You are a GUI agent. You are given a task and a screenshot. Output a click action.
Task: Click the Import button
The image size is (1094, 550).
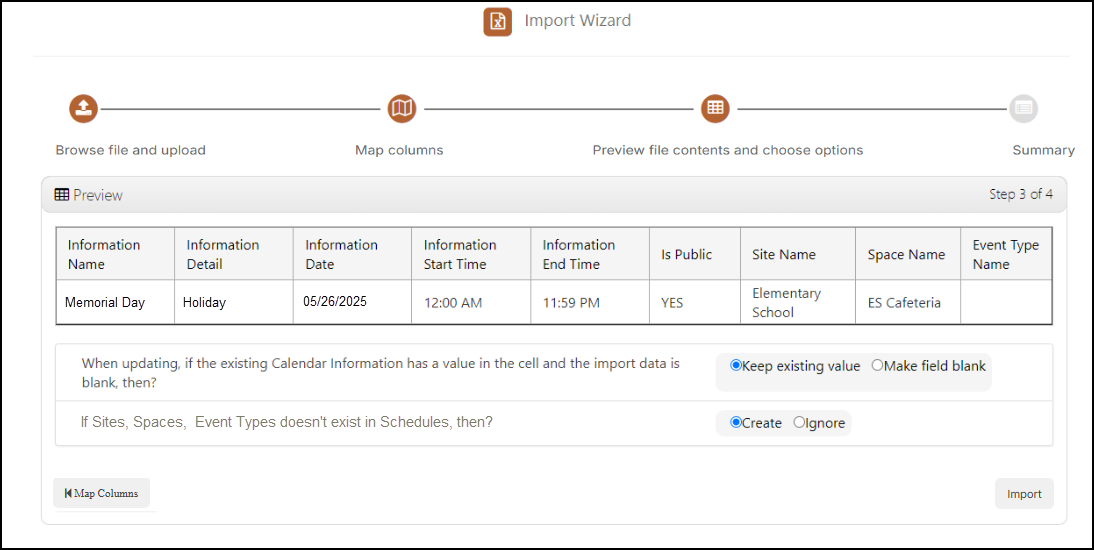[1024, 493]
